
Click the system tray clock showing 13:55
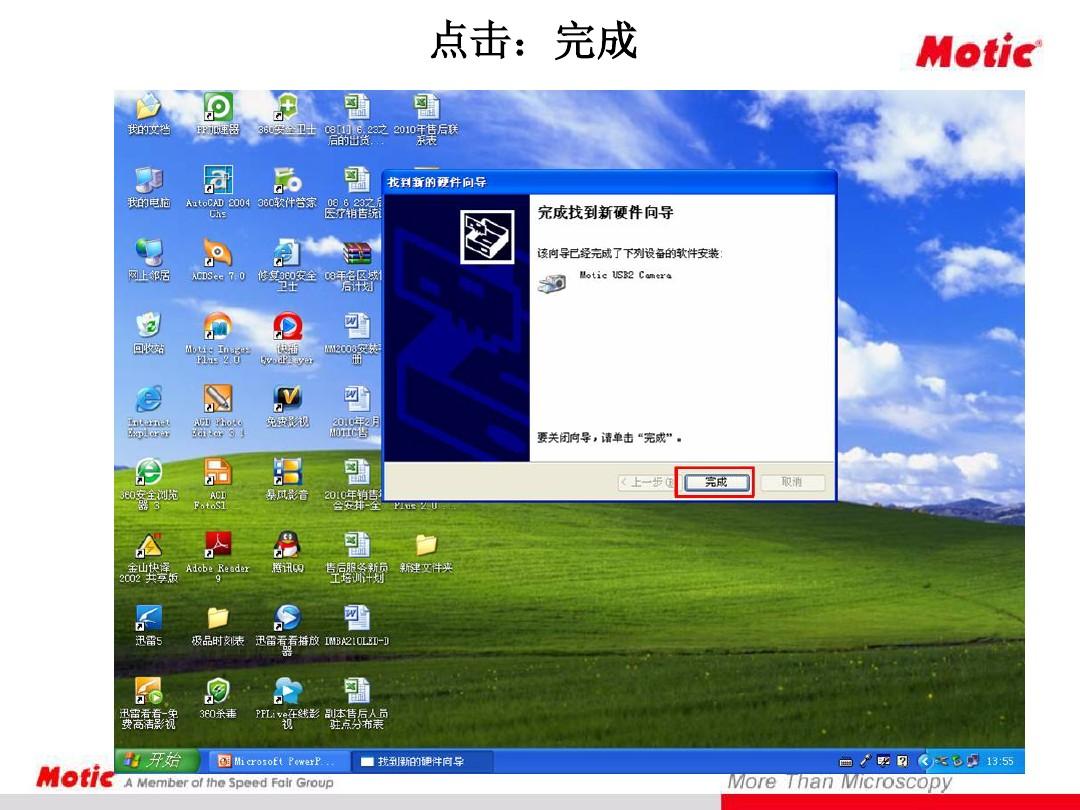click(999, 761)
